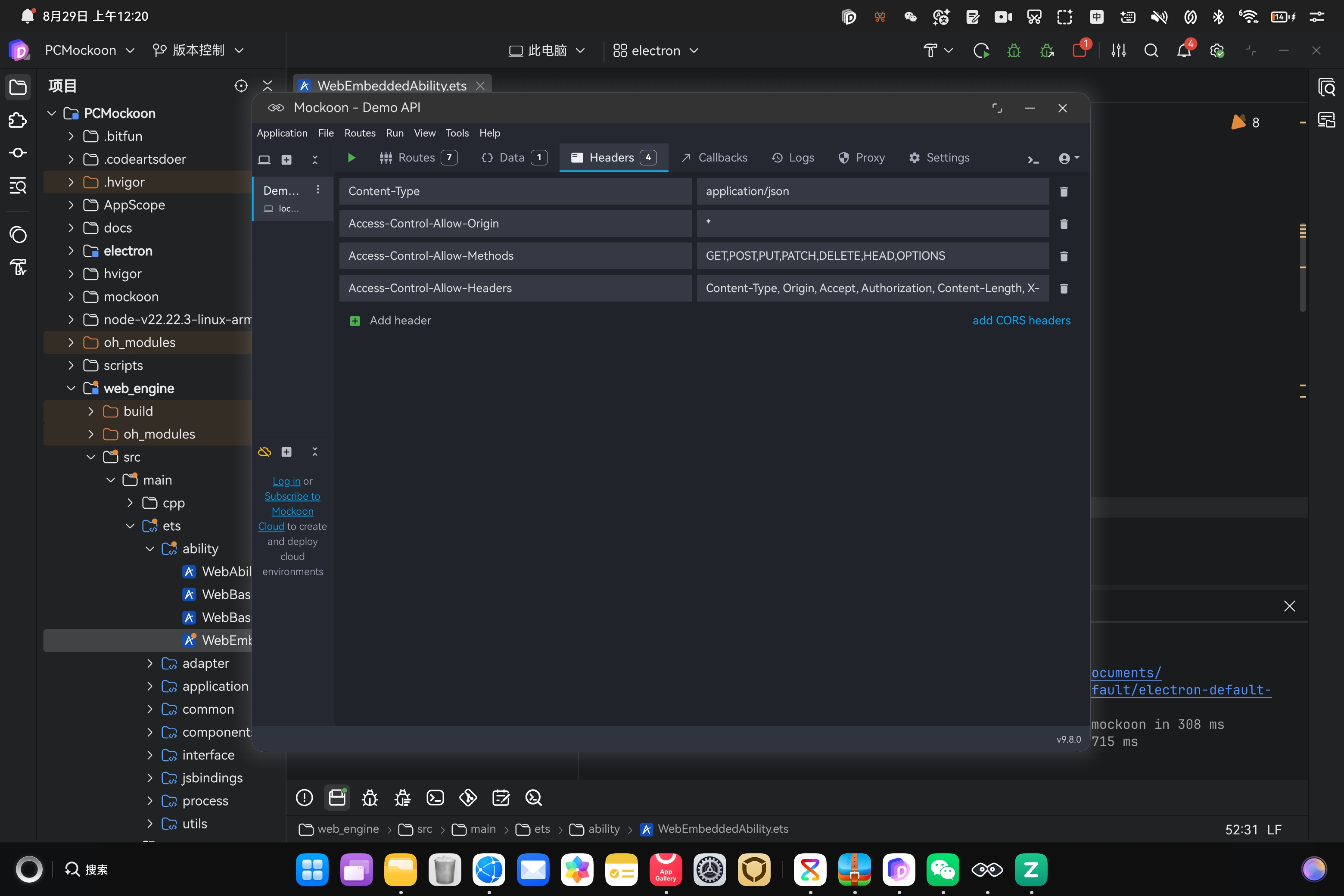
Task: Open the File menu in Mockoon
Action: click(x=326, y=133)
